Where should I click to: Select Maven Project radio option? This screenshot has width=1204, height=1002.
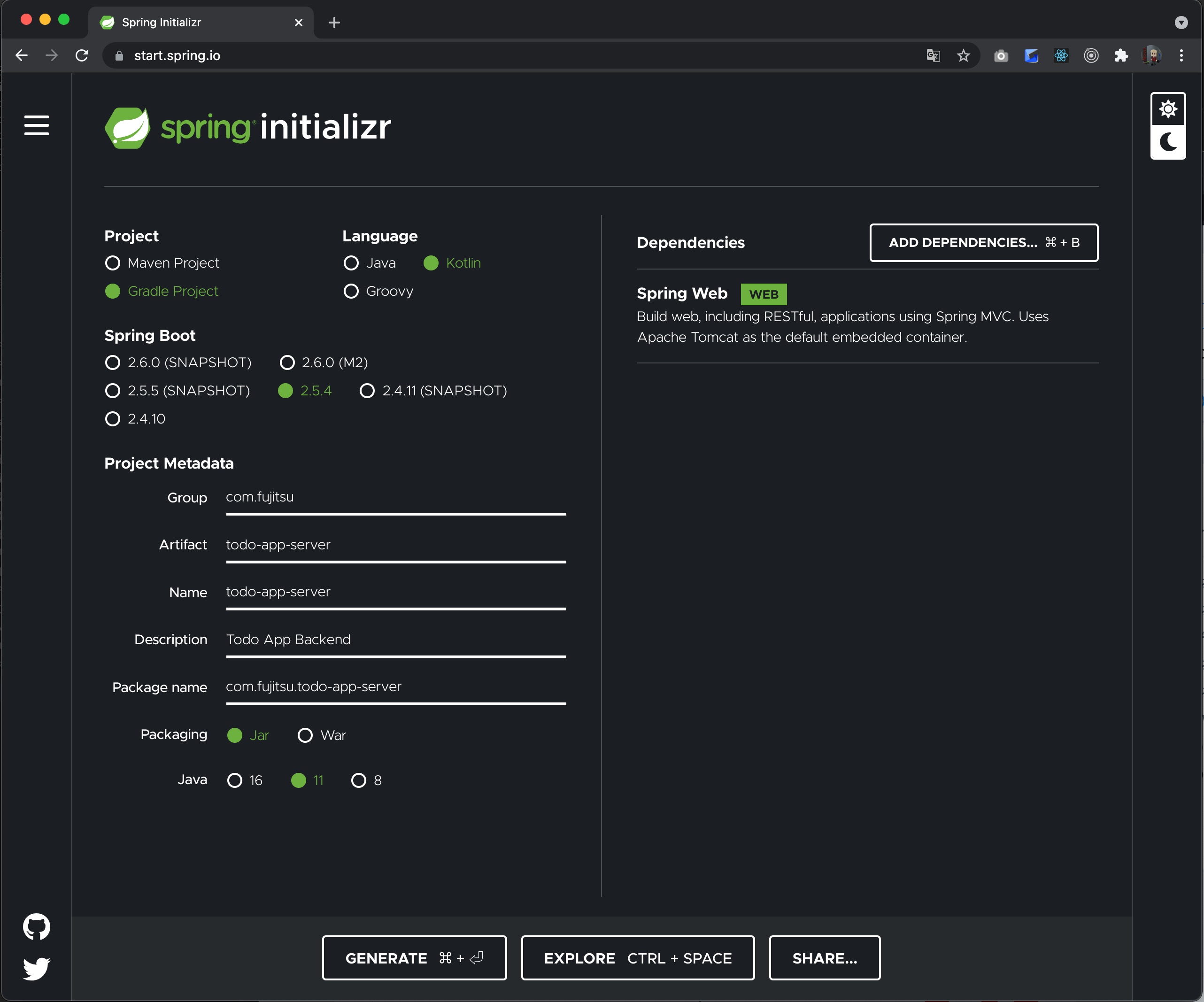pyautogui.click(x=162, y=263)
